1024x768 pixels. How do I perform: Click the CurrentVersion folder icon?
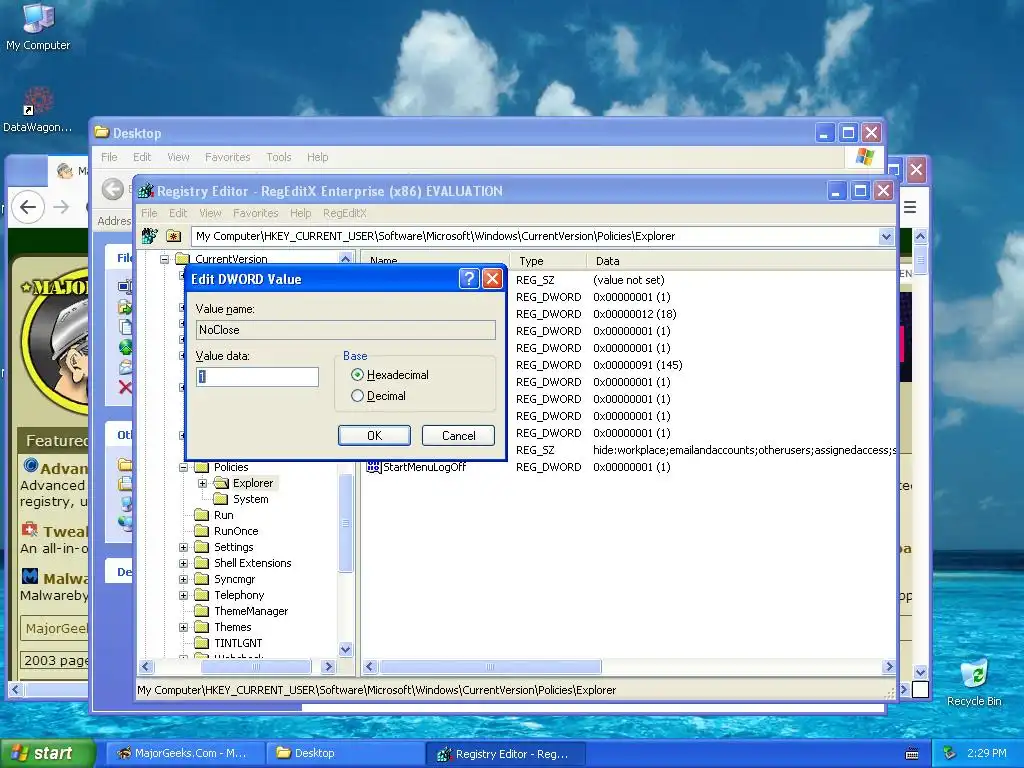[184, 259]
